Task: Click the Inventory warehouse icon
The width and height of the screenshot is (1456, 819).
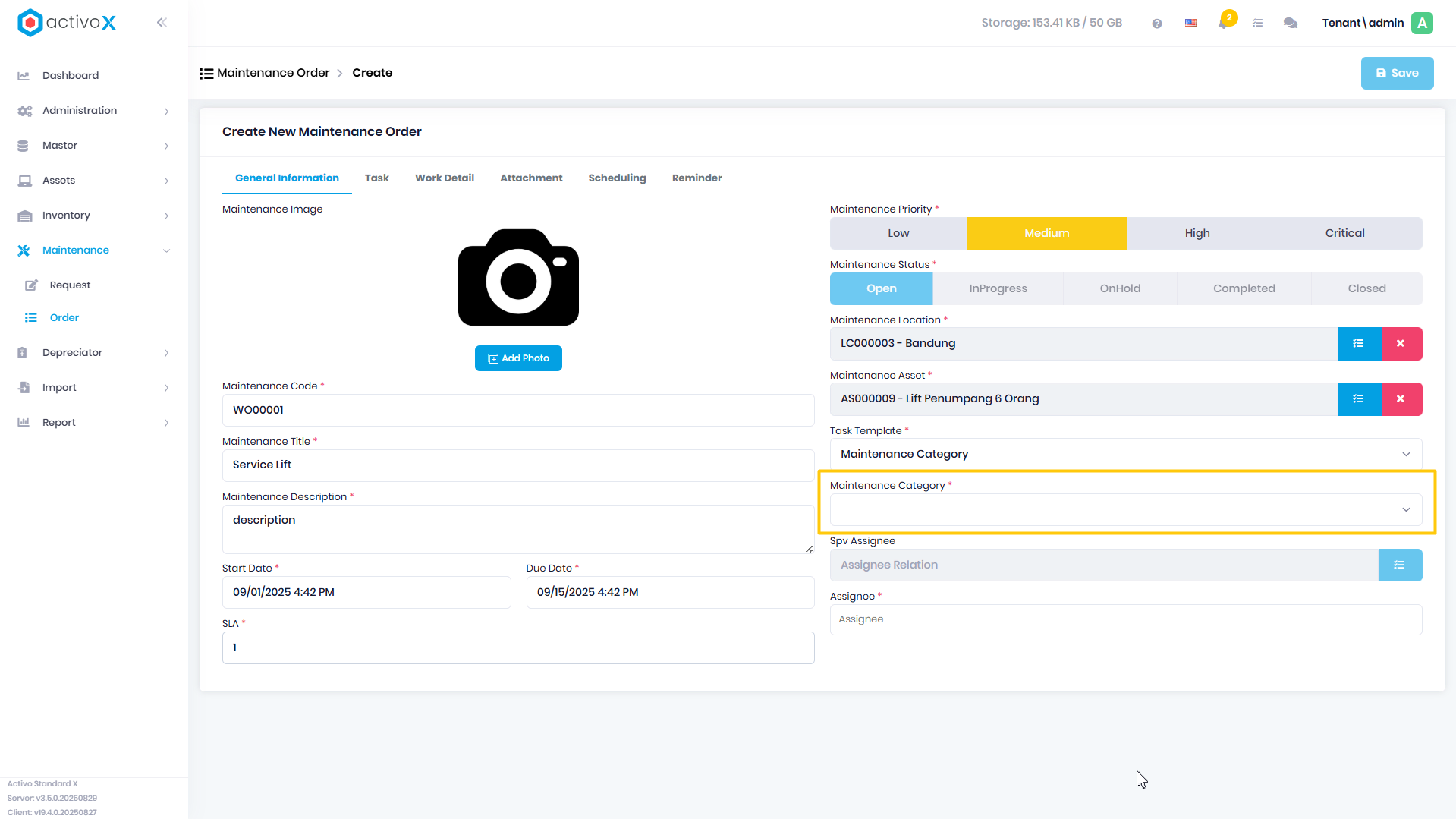Action: pyautogui.click(x=24, y=216)
